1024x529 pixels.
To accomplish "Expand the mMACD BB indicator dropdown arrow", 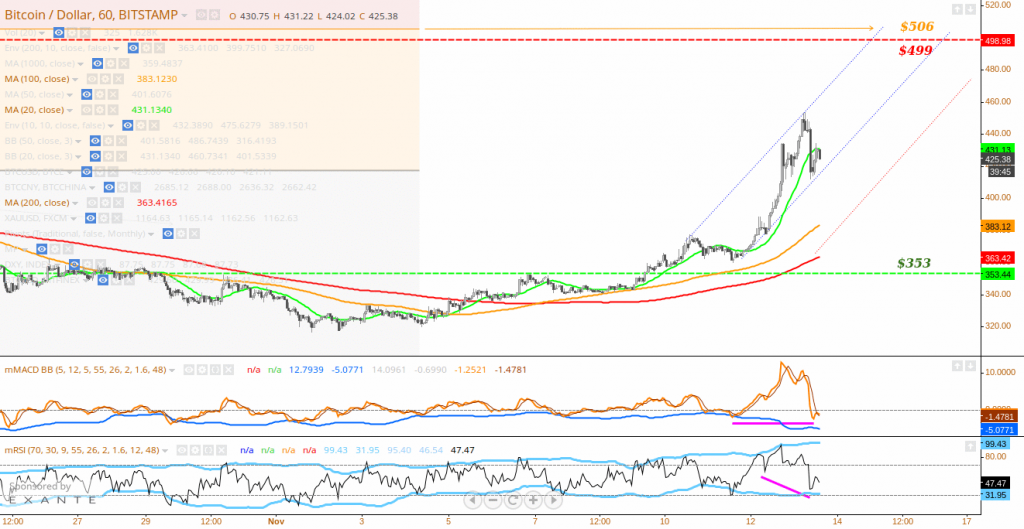I will (x=172, y=370).
